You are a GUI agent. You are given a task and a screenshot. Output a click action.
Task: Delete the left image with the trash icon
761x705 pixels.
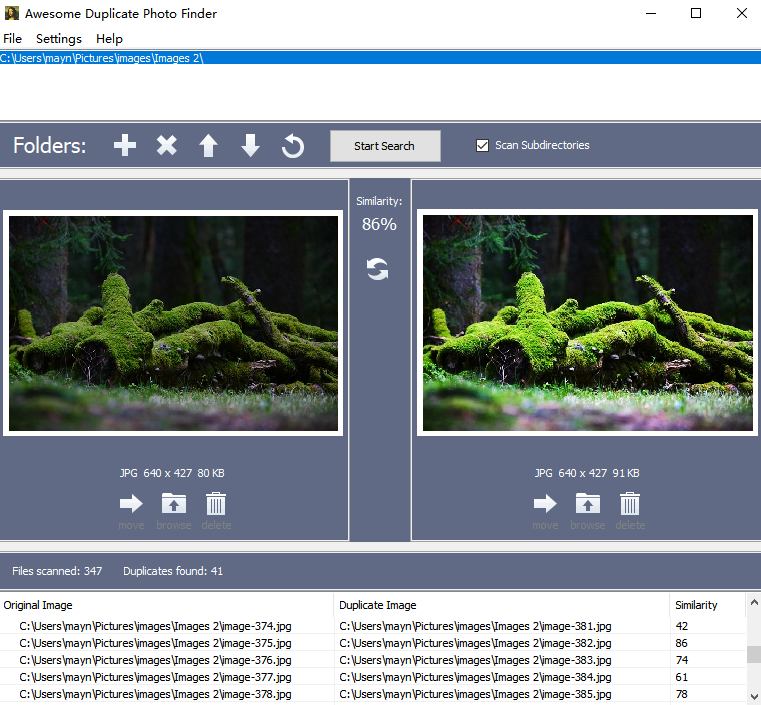pyautogui.click(x=216, y=504)
